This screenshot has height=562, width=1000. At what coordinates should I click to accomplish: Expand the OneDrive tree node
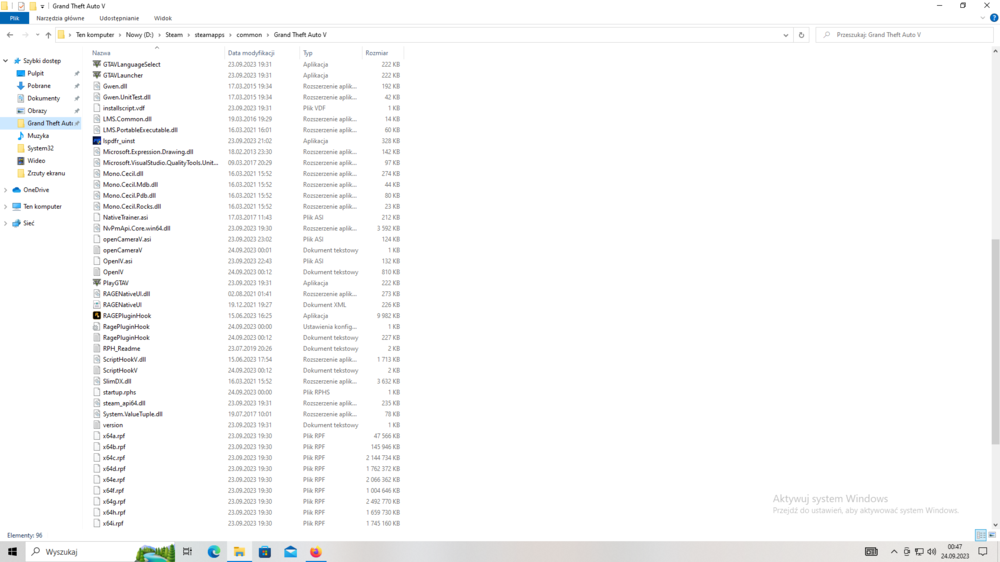(x=6, y=189)
